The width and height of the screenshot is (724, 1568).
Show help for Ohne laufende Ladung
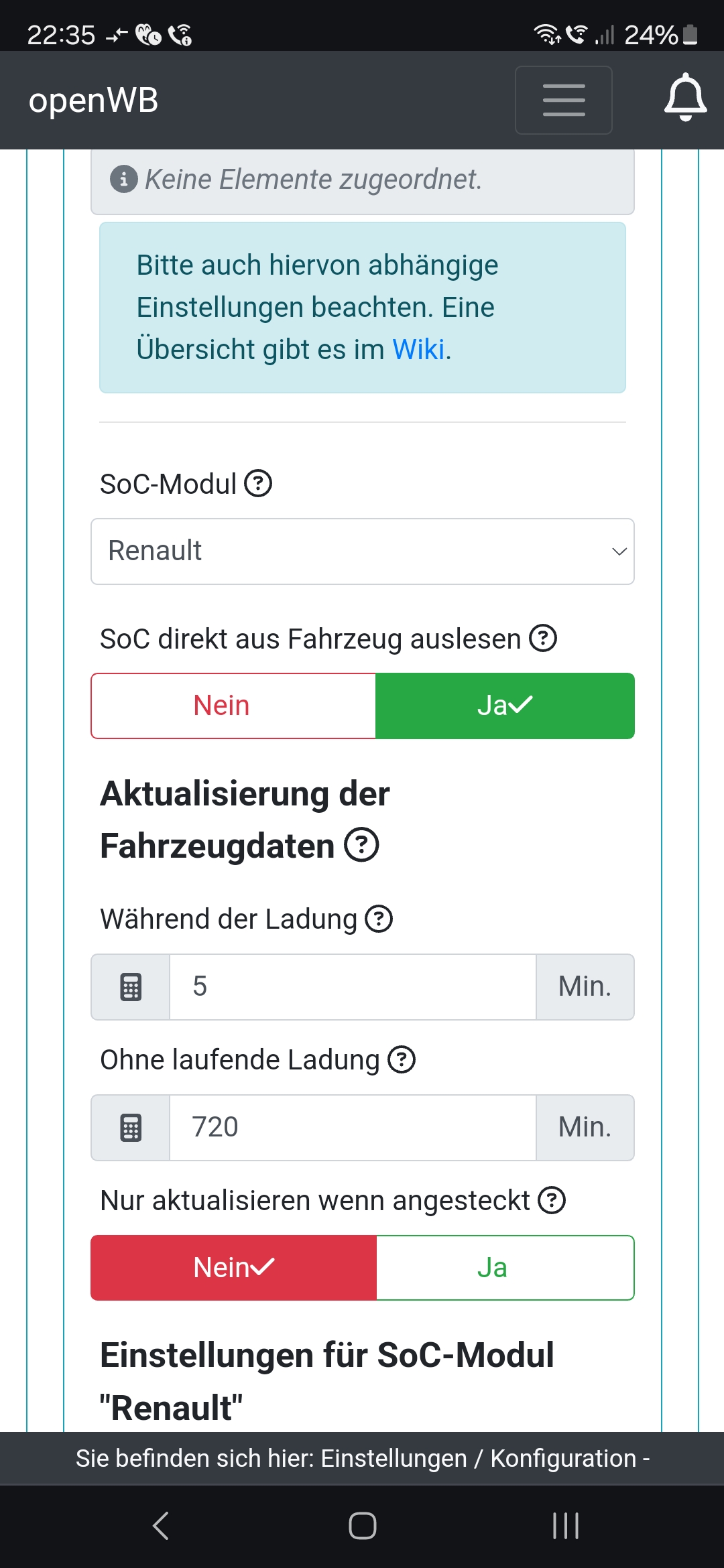tap(402, 1059)
